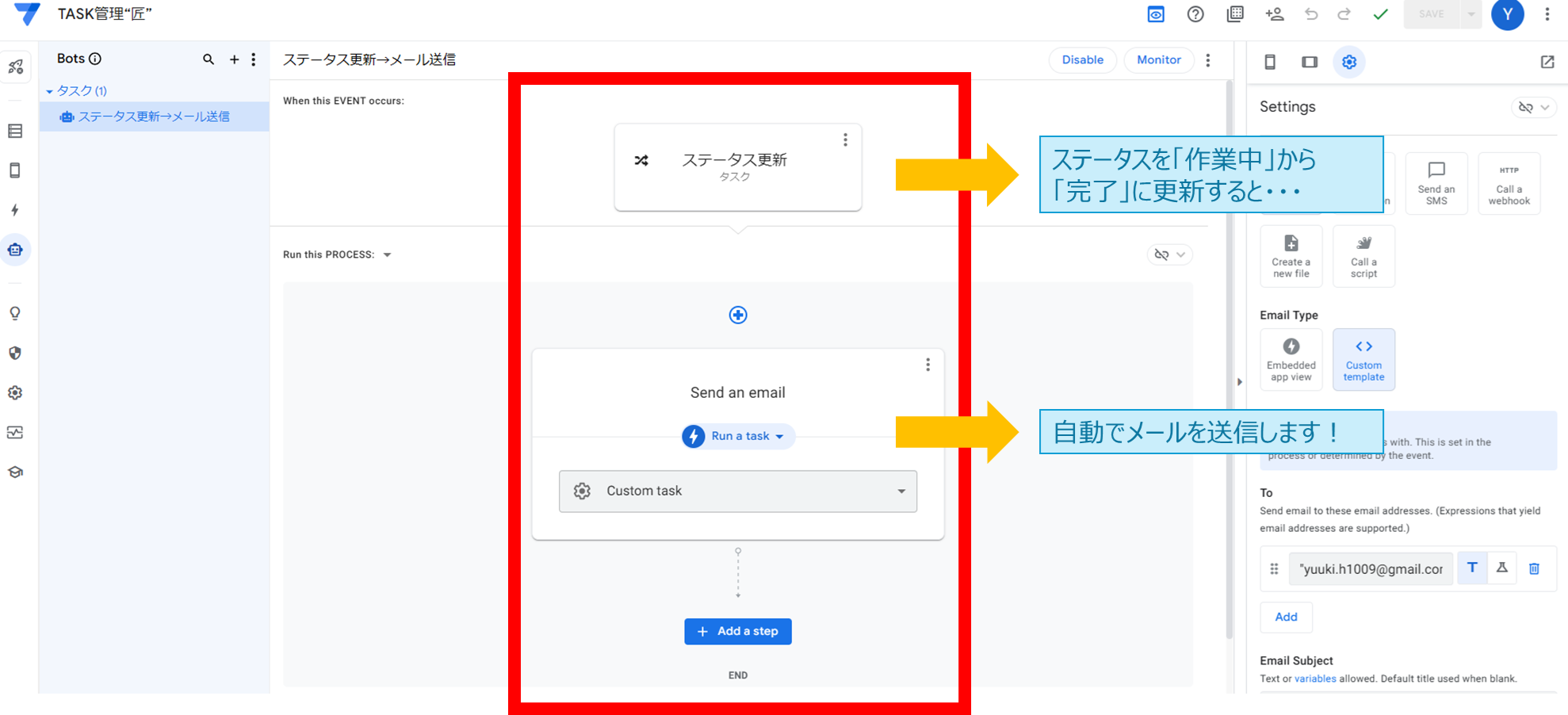Select Custom template email type
1568x715 pixels.
[x=1363, y=359]
